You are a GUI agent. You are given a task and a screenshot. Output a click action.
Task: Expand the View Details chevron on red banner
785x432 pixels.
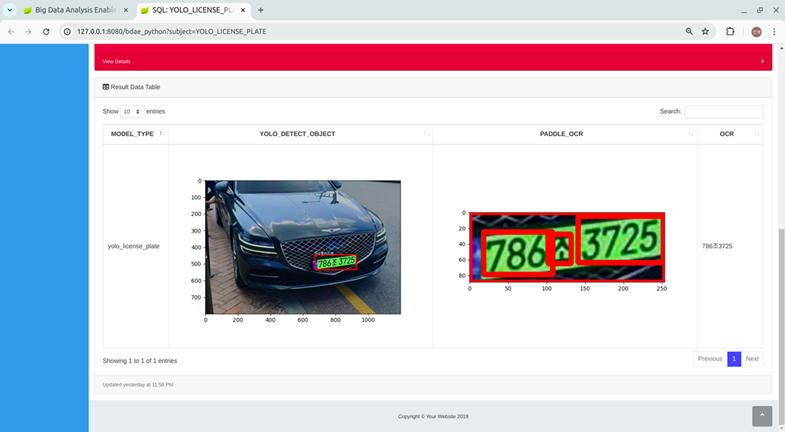pos(762,61)
